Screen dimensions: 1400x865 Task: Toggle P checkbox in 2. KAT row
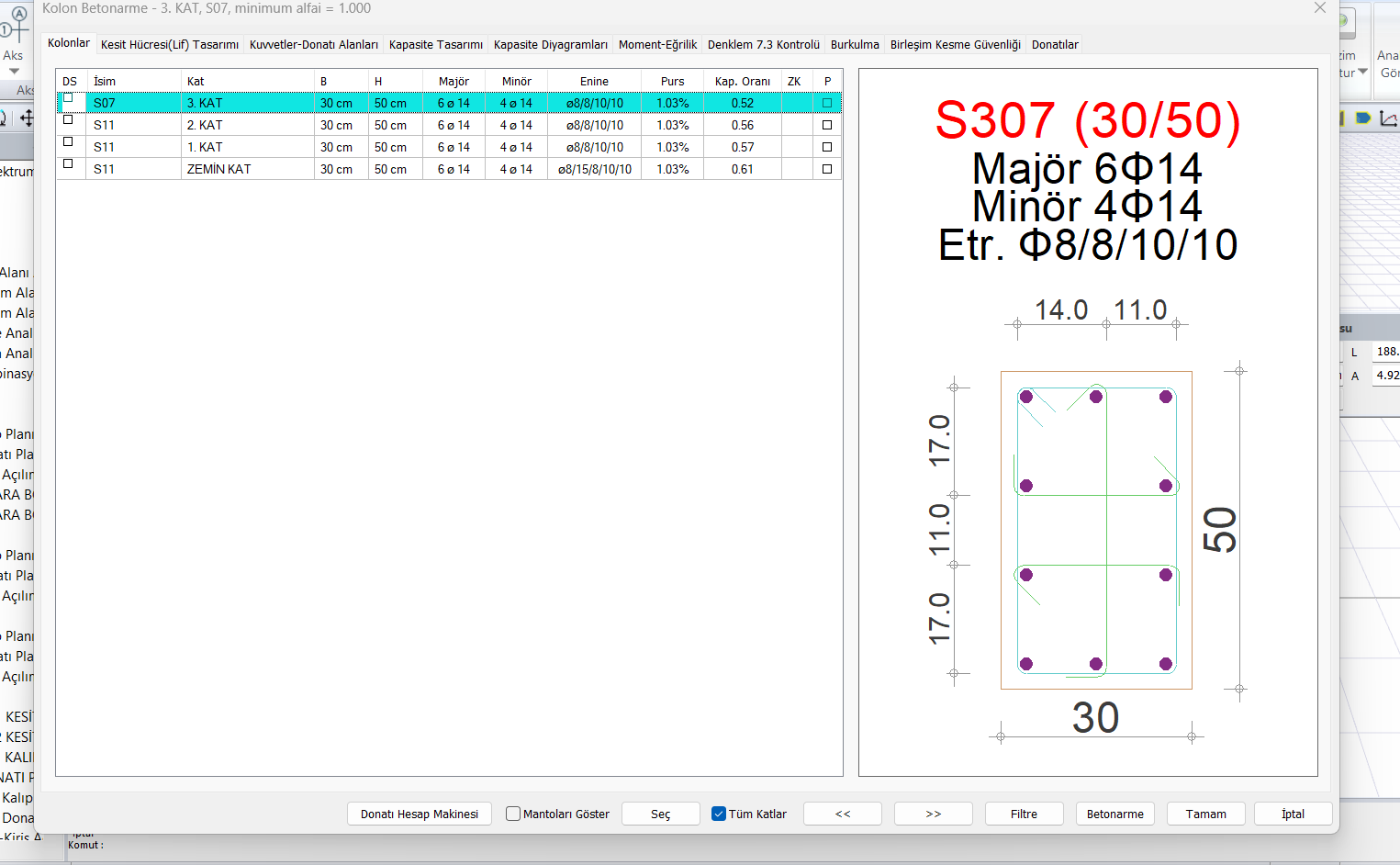827,125
